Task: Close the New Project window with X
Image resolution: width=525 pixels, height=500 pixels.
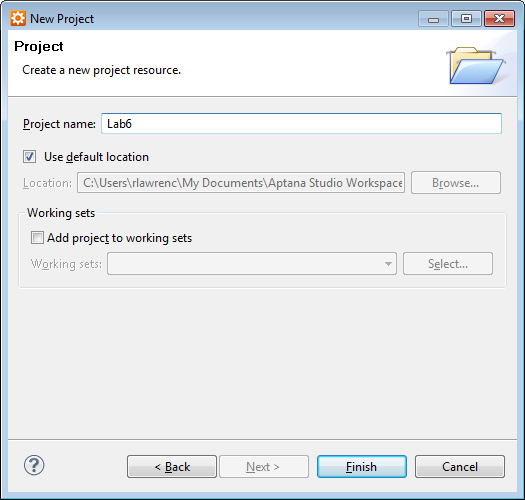Action: click(500, 18)
